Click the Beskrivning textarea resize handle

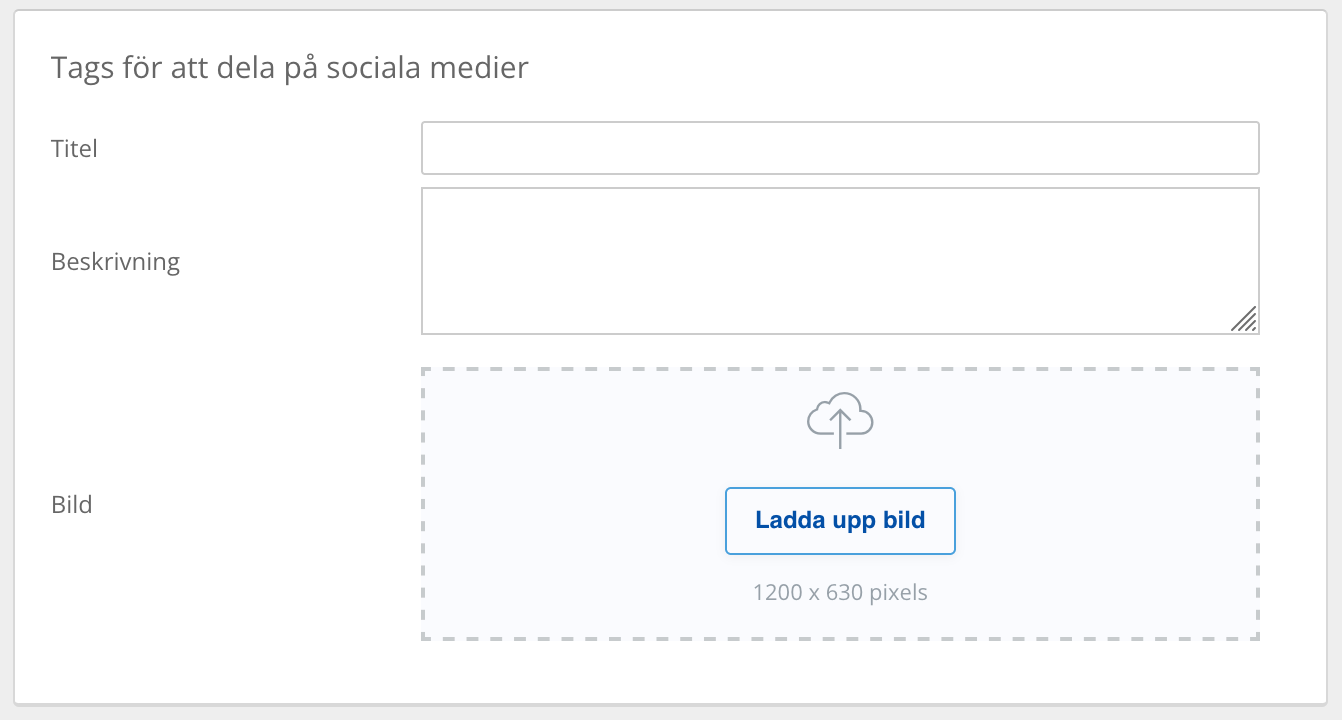point(1244,319)
